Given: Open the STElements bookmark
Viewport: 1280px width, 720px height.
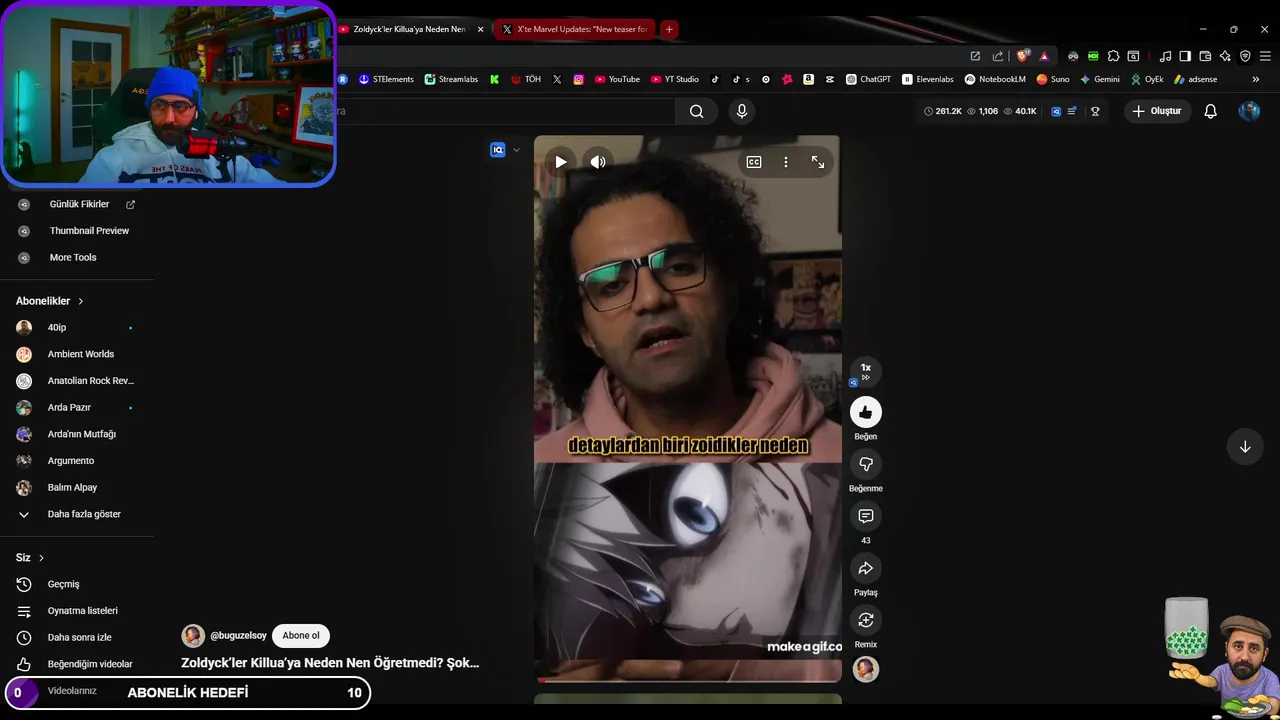Looking at the screenshot, I should (386, 79).
